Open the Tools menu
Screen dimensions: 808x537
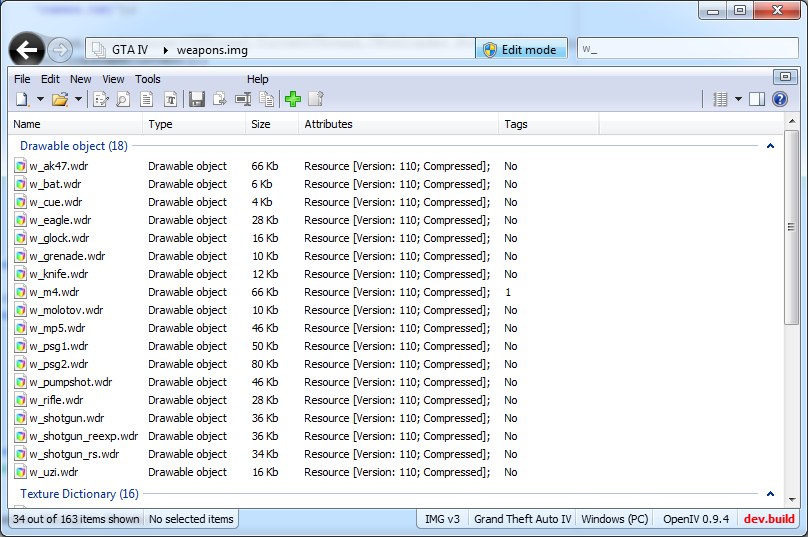click(148, 79)
